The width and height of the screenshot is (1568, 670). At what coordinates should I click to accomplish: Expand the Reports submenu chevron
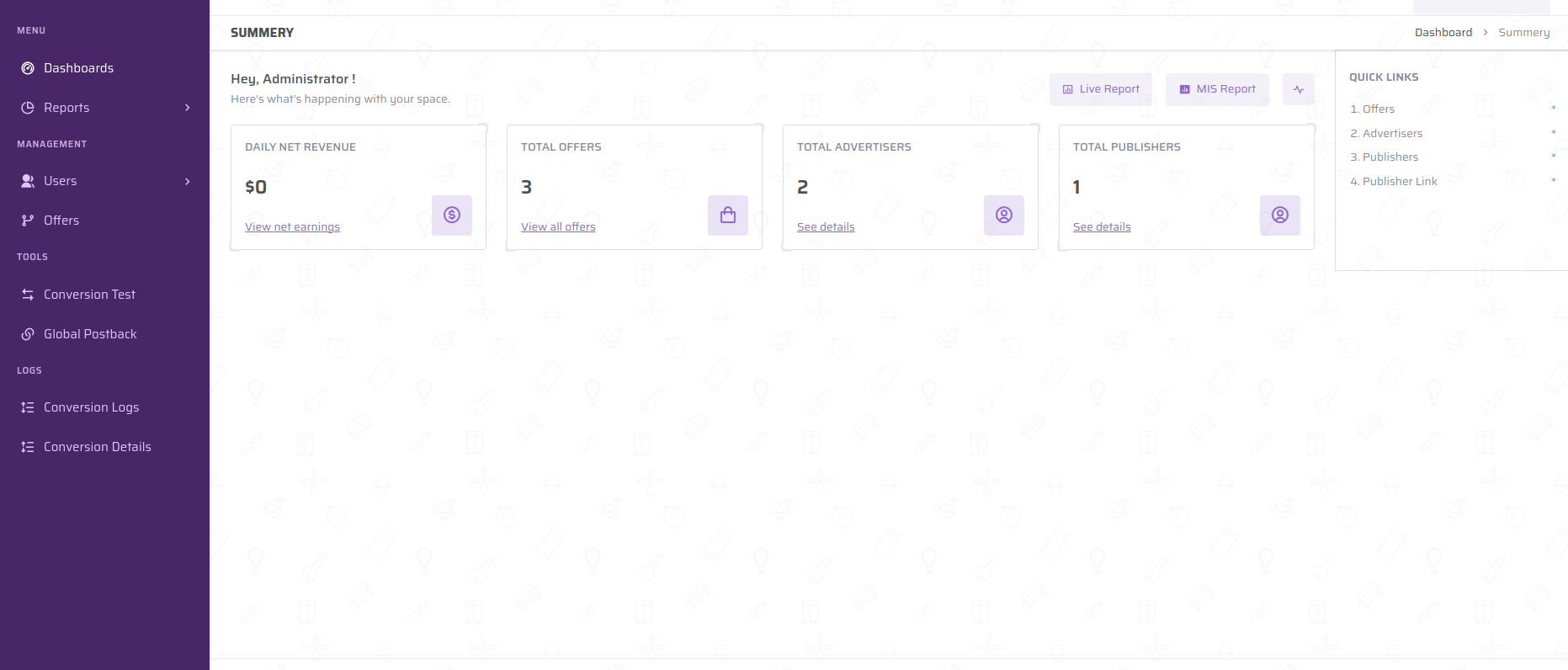[188, 108]
